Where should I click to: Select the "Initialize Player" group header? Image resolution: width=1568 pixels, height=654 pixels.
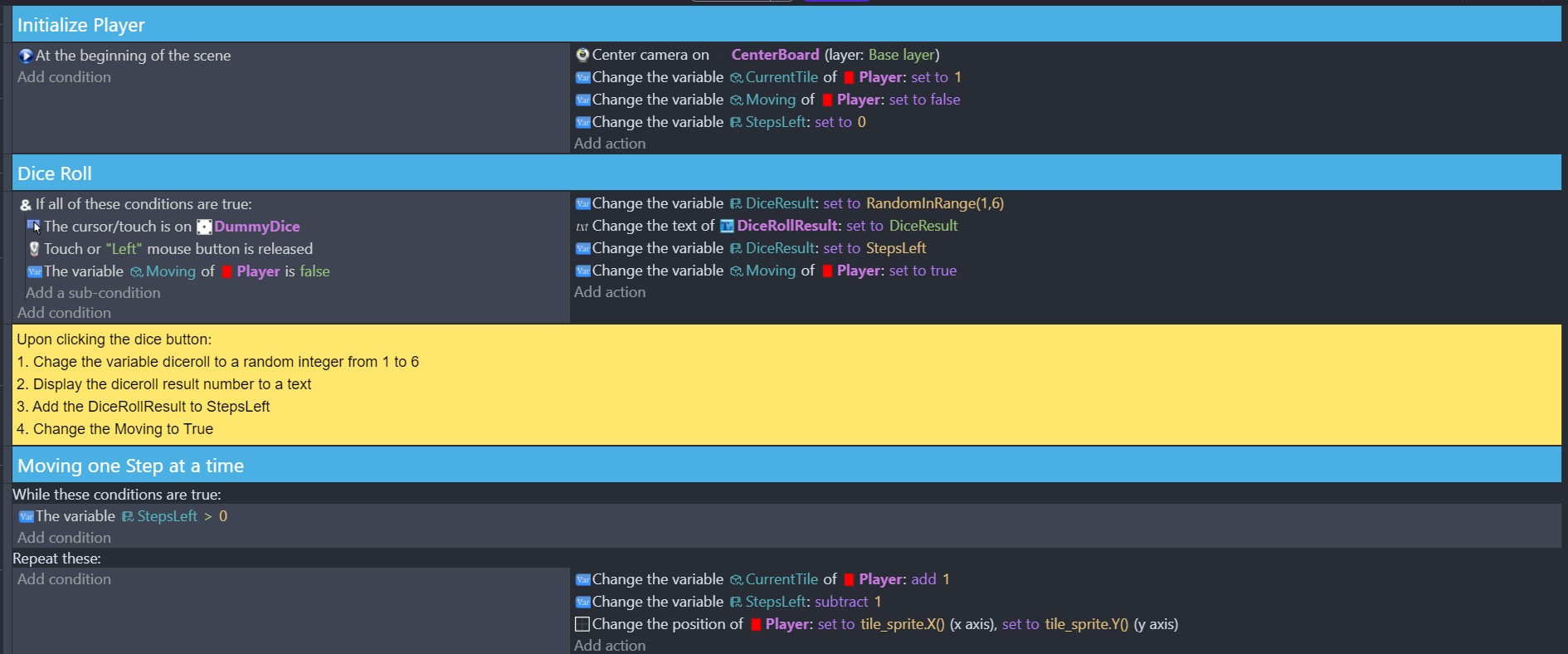pyautogui.click(x=81, y=25)
